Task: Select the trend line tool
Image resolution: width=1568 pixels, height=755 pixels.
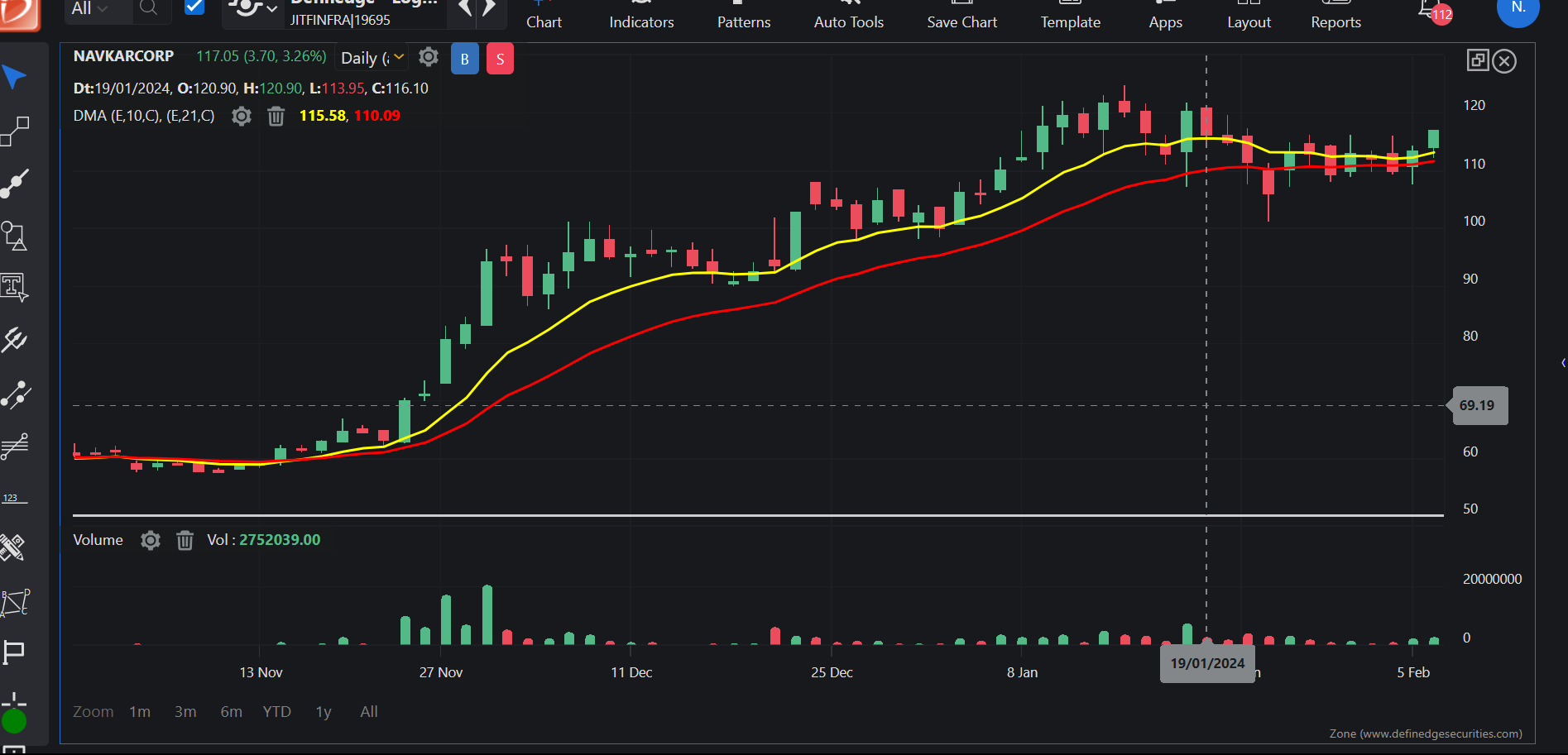Action: click(x=14, y=184)
